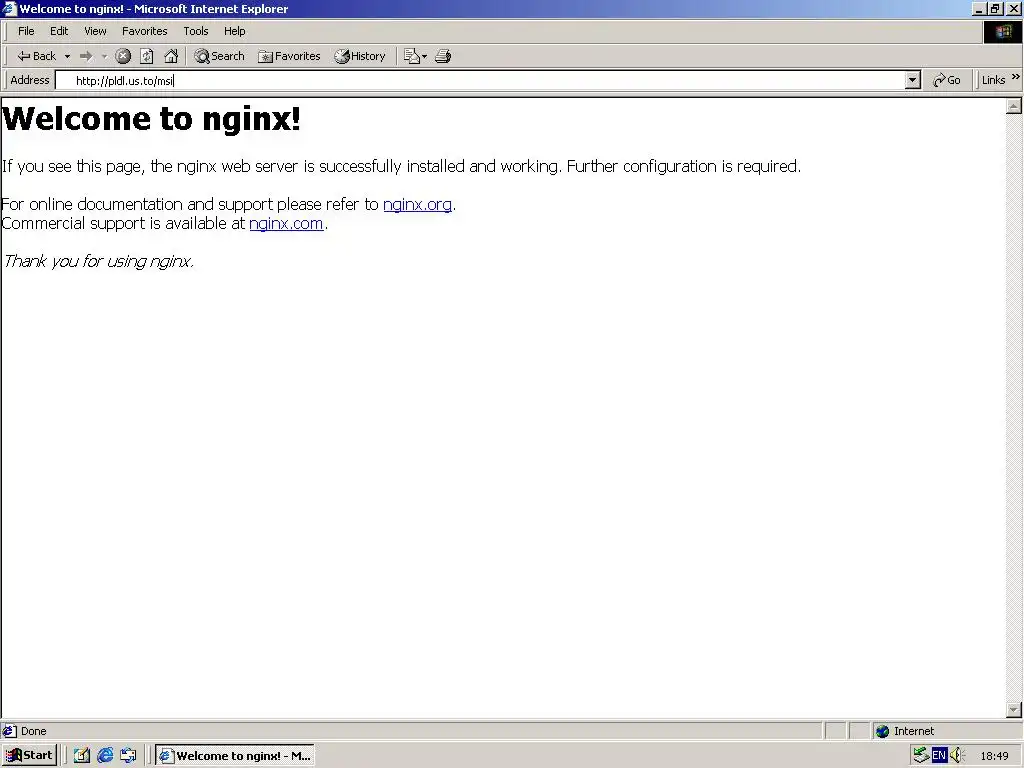The width and height of the screenshot is (1024, 768).
Task: Click the network connection tray icon
Action: (x=921, y=756)
